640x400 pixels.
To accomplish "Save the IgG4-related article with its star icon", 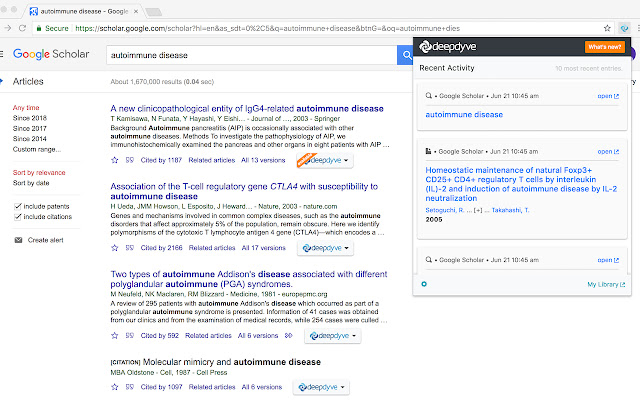I will coord(115,160).
